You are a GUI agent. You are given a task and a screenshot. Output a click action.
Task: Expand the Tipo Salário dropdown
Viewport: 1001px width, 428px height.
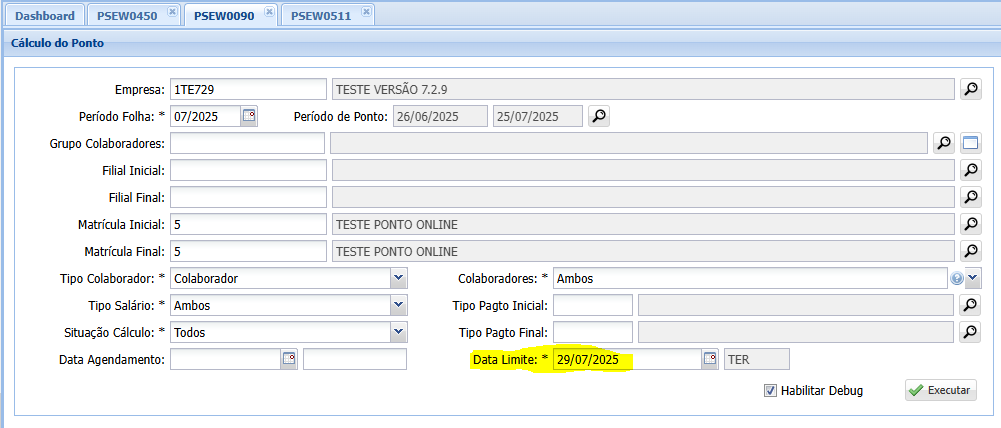click(x=399, y=305)
